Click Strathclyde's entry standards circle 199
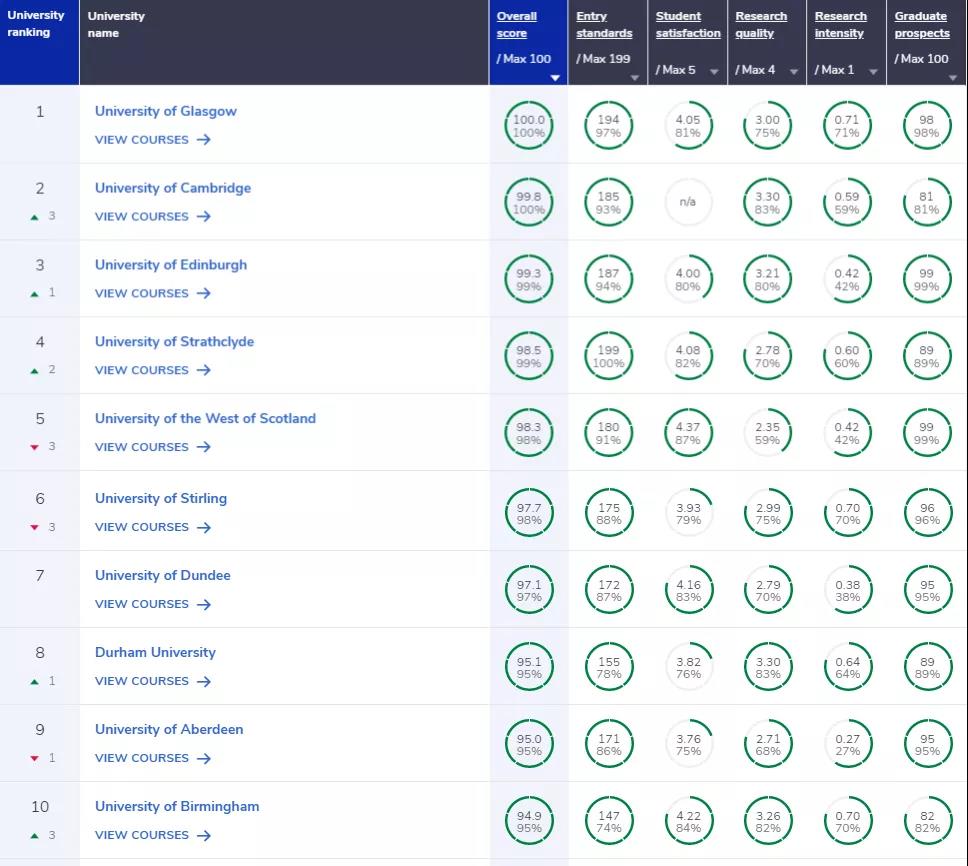This screenshot has width=968, height=866. click(608, 357)
